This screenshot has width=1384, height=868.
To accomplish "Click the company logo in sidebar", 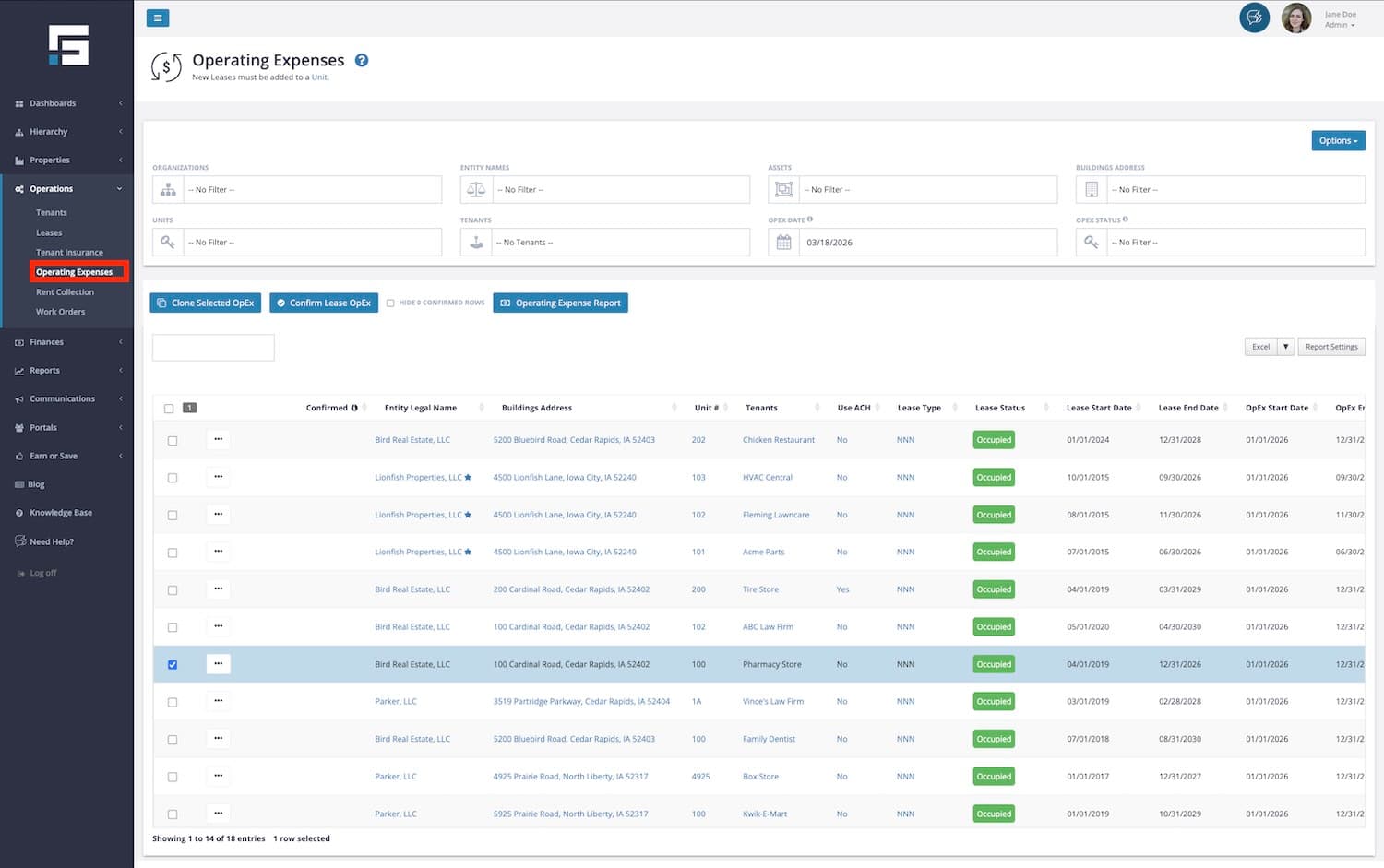I will click(x=68, y=45).
